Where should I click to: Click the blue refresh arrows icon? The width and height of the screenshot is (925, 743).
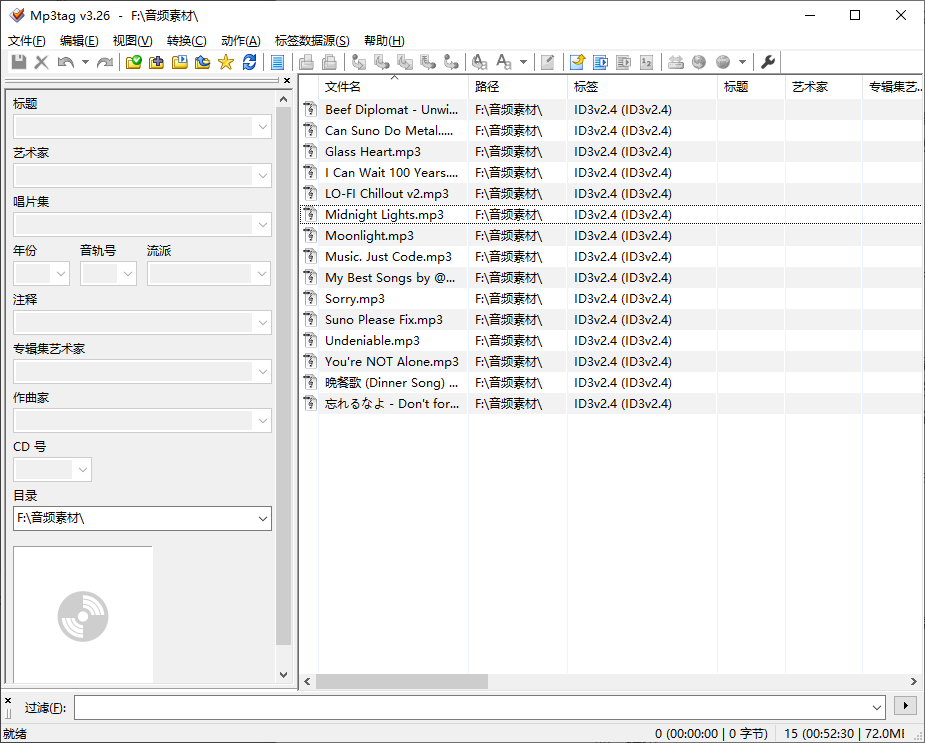(249, 62)
